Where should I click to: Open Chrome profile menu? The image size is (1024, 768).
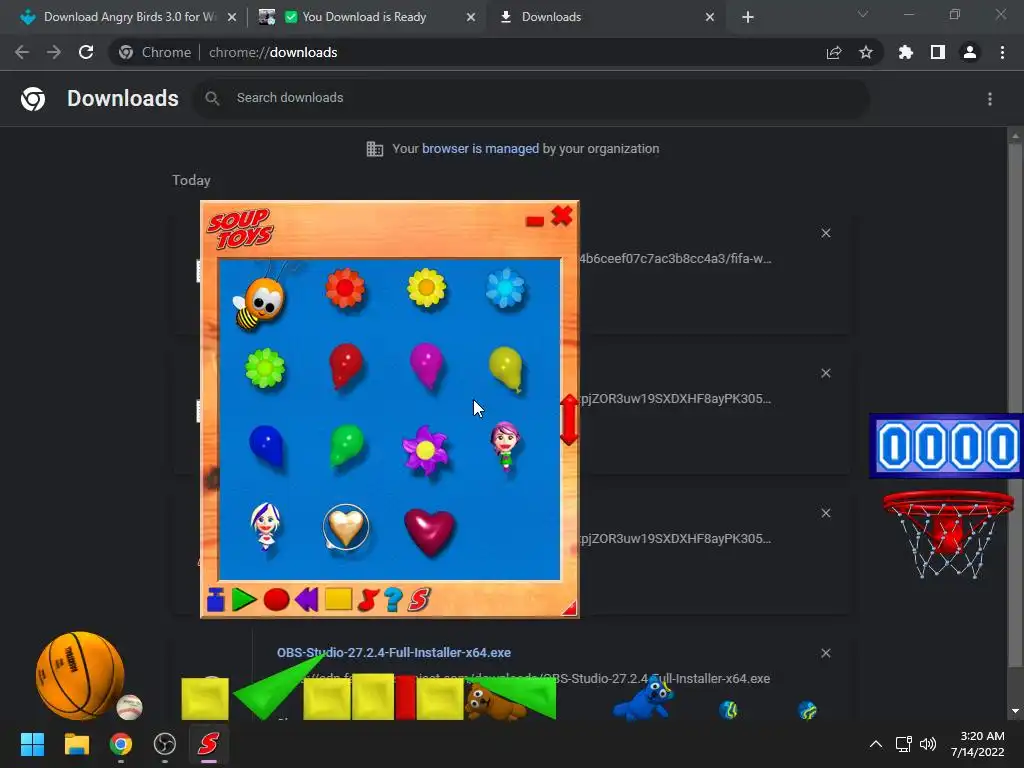970,52
